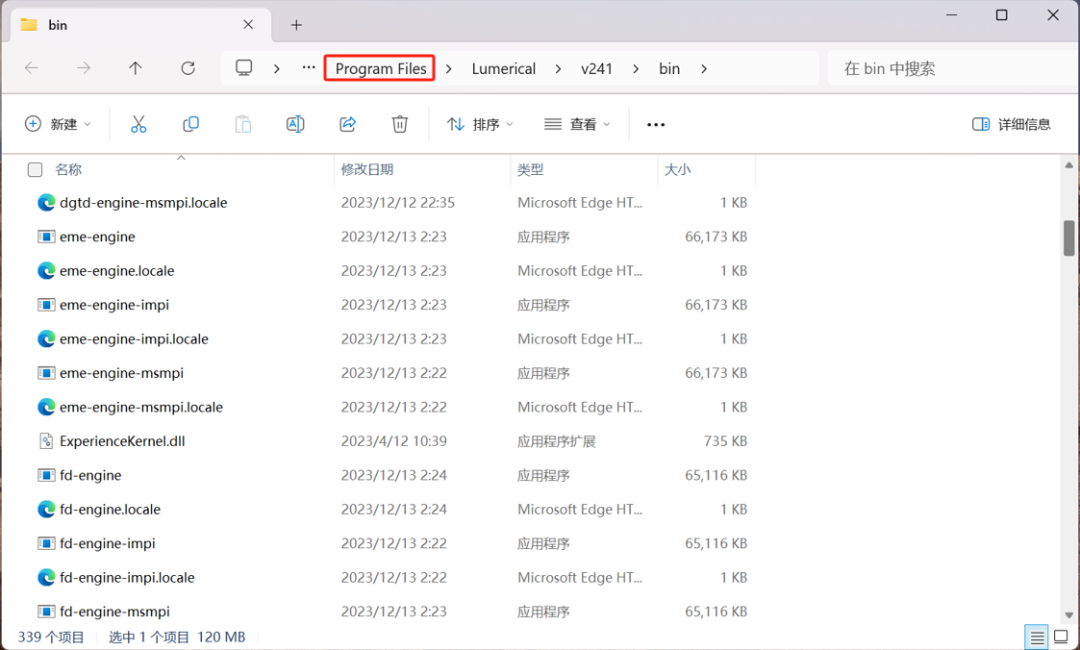Expand the 查看 view dropdown
1080x650 pixels.
577,124
